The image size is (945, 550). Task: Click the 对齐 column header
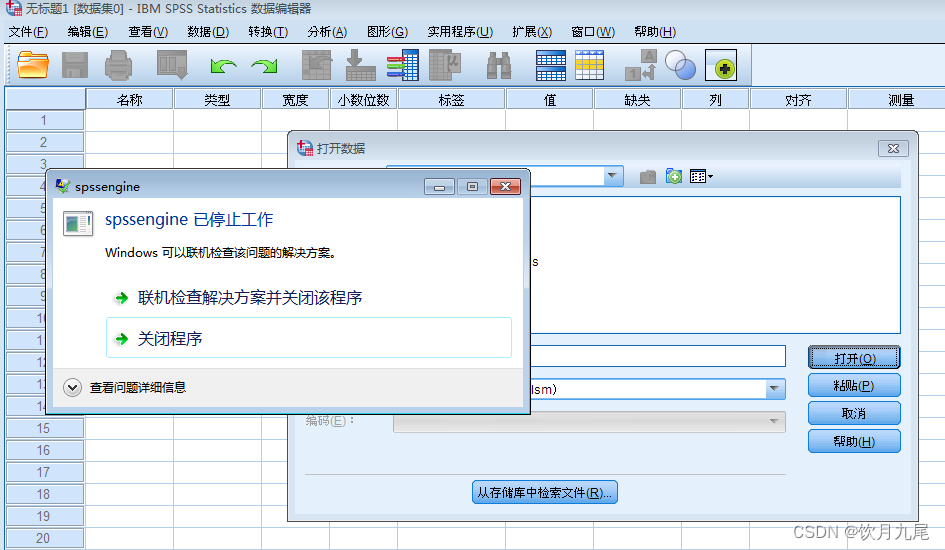coord(798,99)
